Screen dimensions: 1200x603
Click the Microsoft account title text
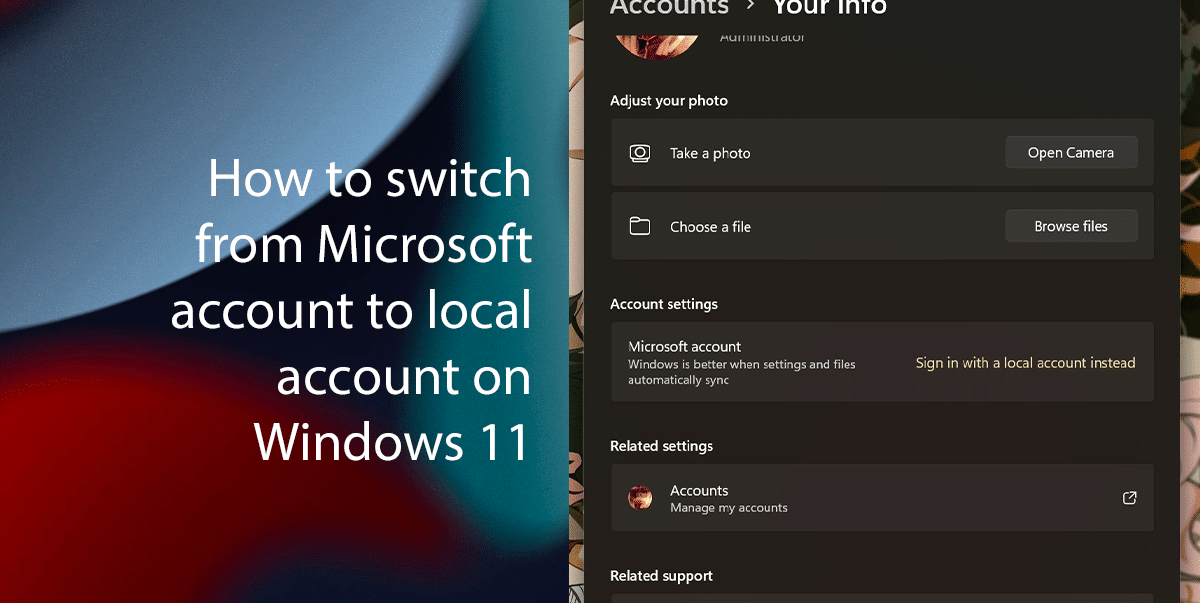685,347
